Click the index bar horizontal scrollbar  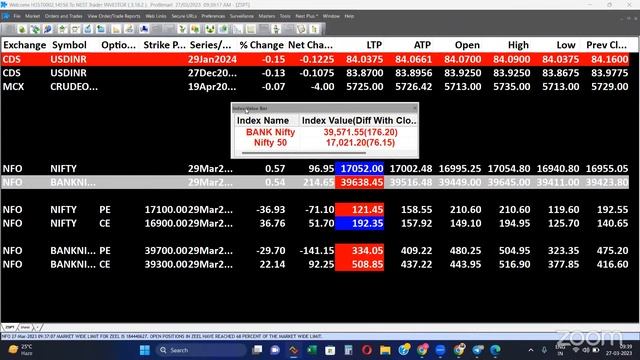click(304, 153)
